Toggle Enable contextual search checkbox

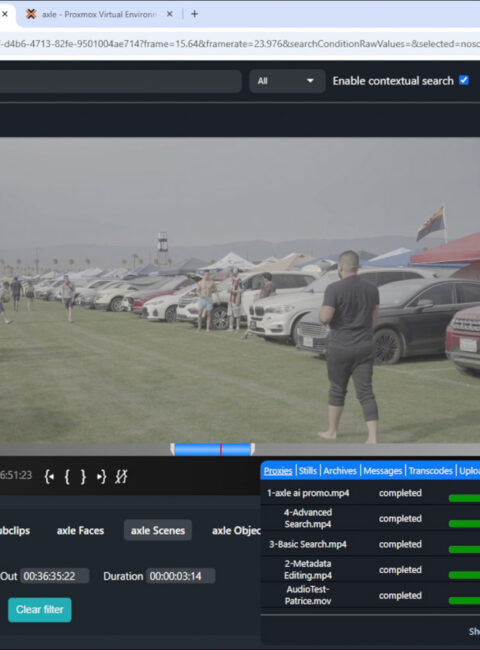click(x=464, y=80)
